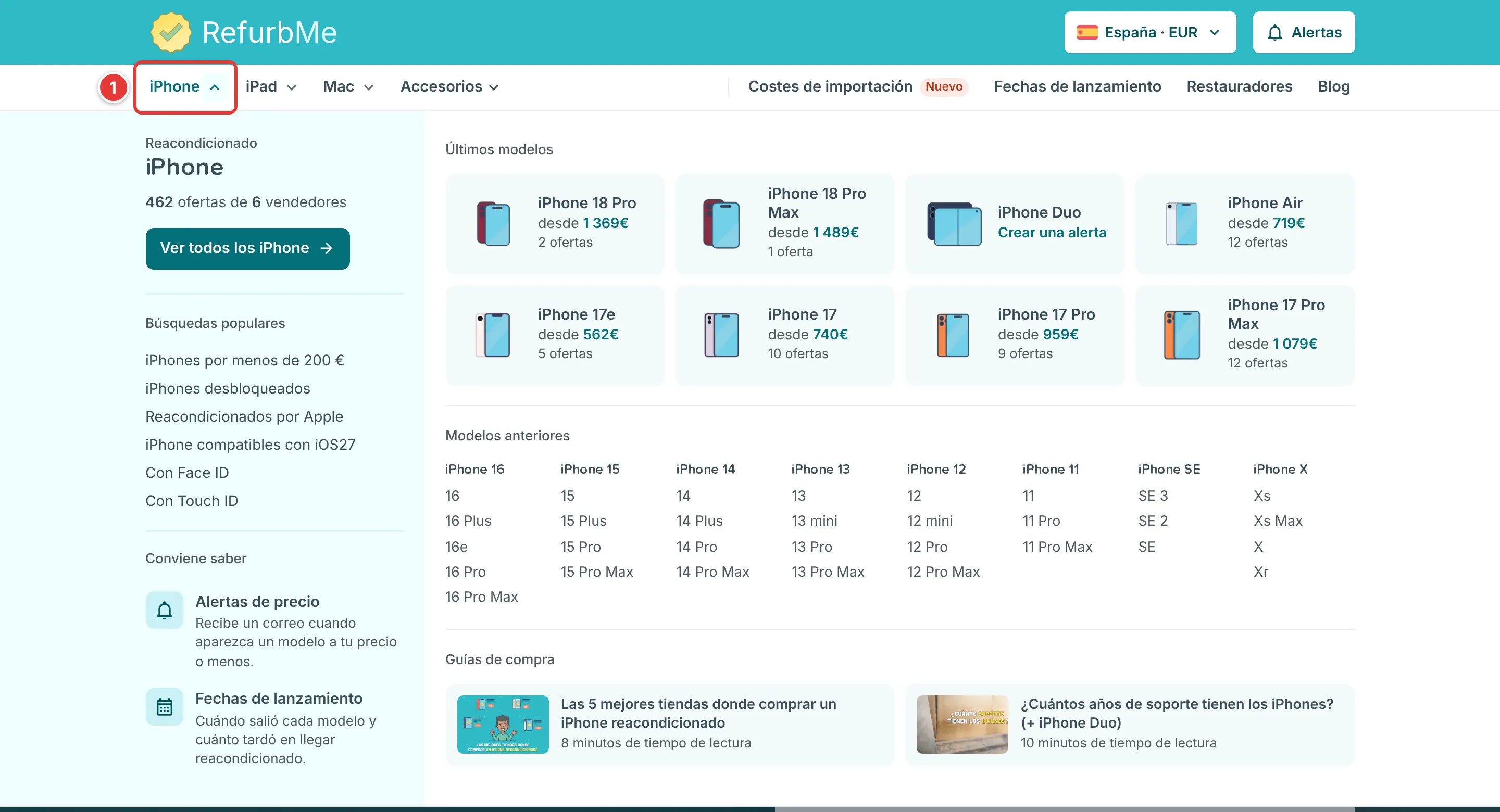Open the España · EUR country dropdown
Screen dimensions: 1500x812
coord(1149,32)
